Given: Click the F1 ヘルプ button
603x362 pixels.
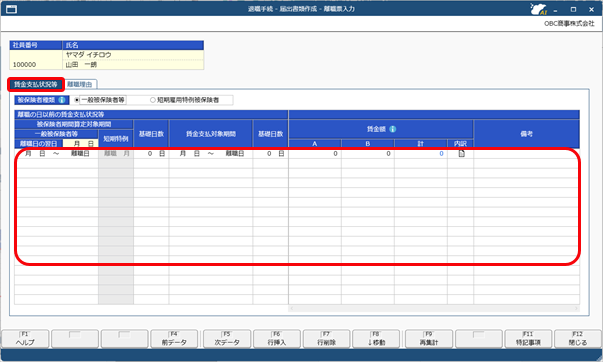Looking at the screenshot, I should coord(25,339).
